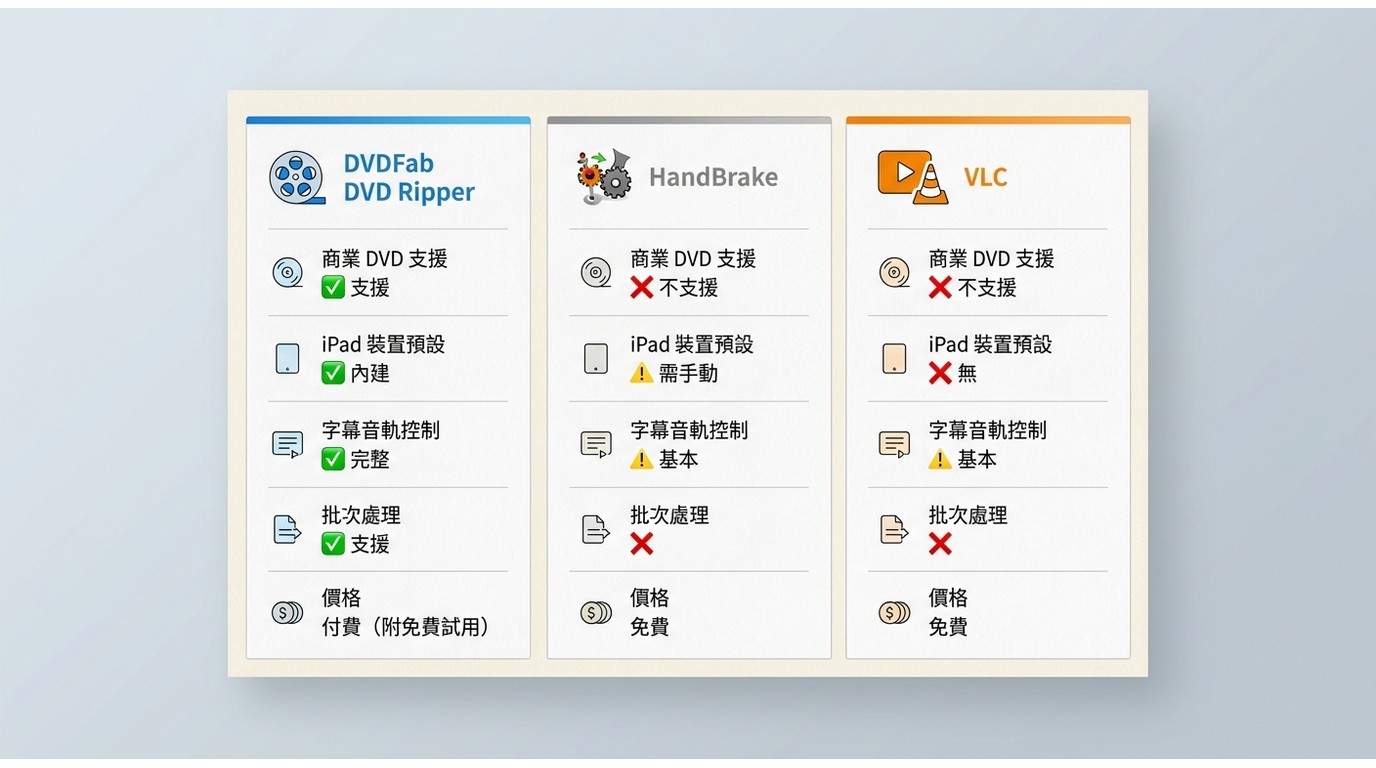Click the price coins icon in DVDFab column

[x=287, y=612]
